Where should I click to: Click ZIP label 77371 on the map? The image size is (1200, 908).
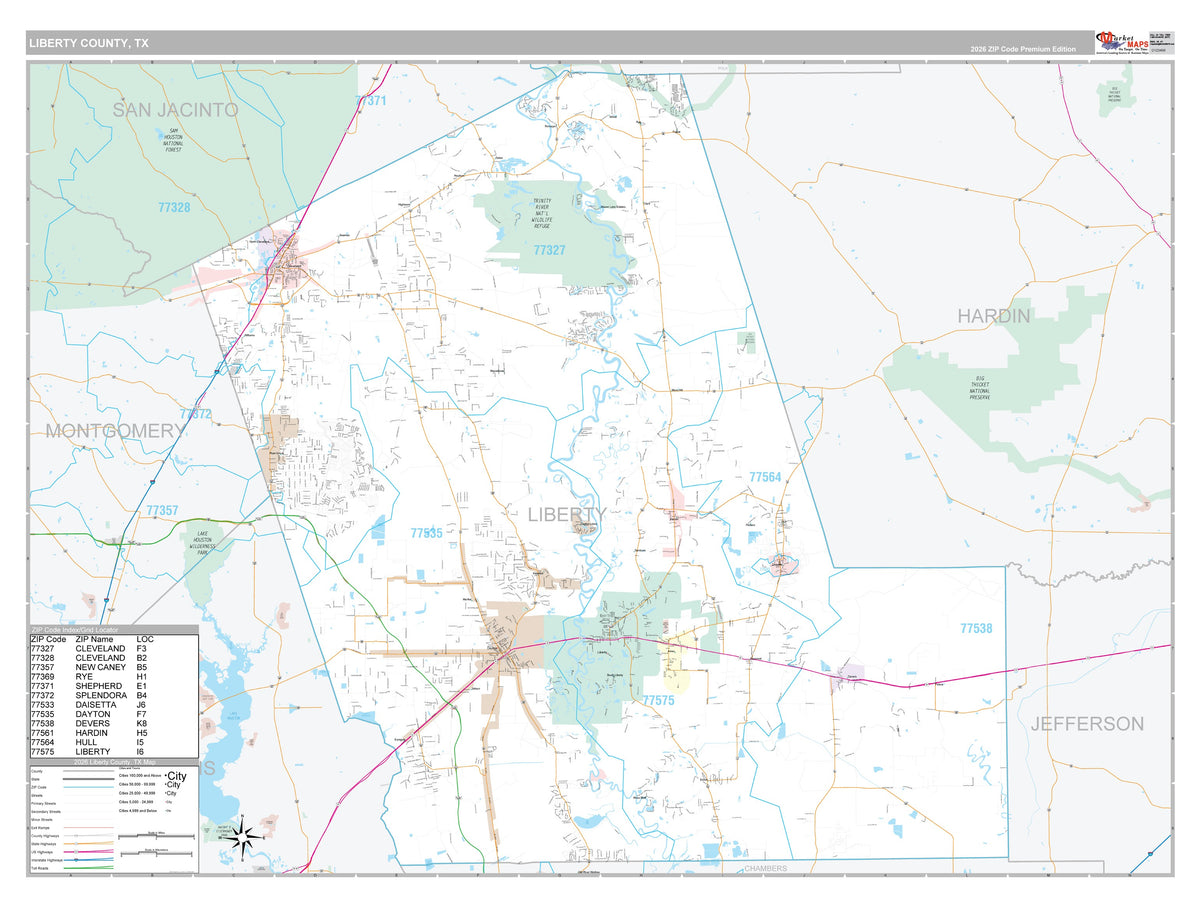[370, 101]
